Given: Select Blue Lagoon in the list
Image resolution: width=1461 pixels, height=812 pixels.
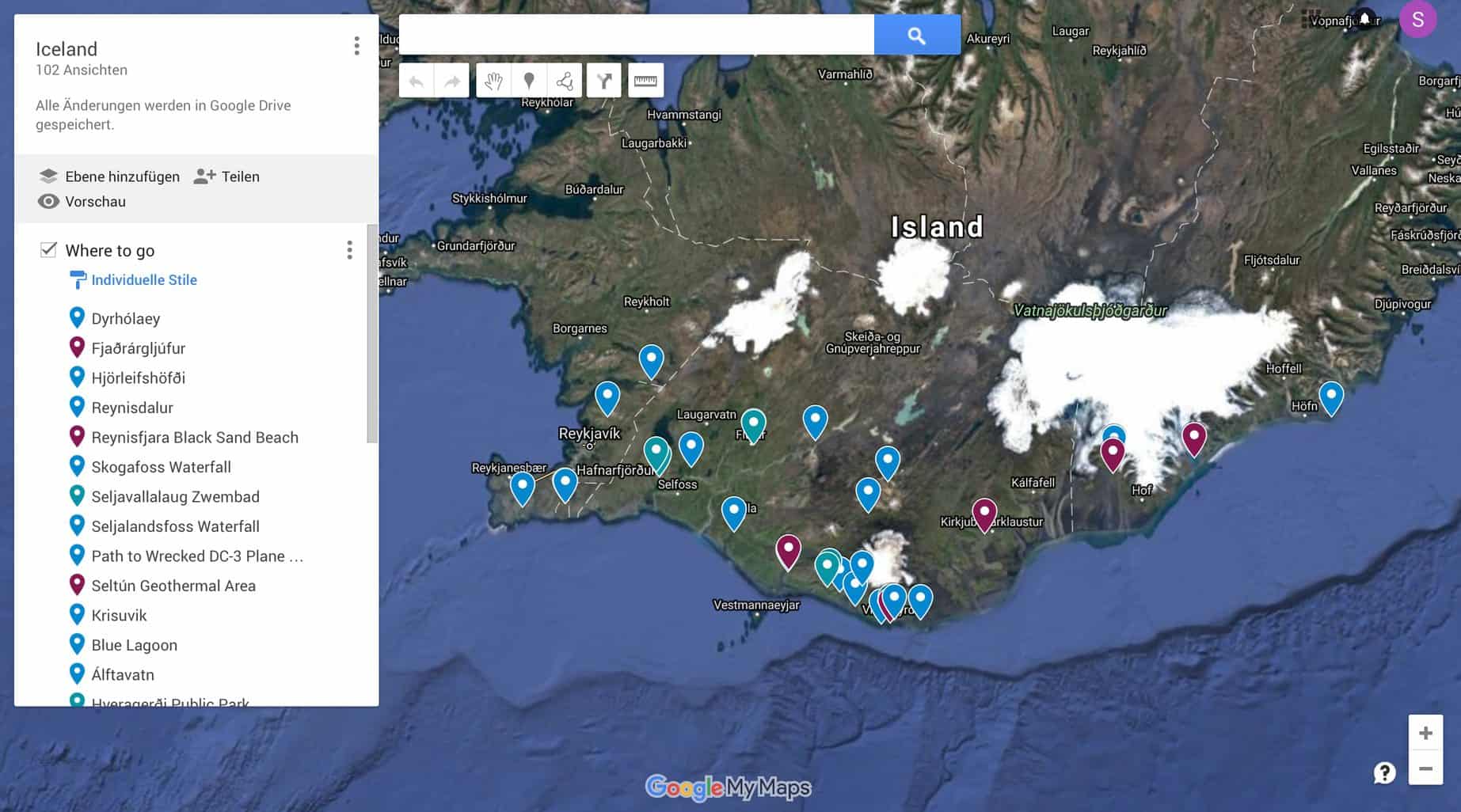Looking at the screenshot, I should click(134, 645).
